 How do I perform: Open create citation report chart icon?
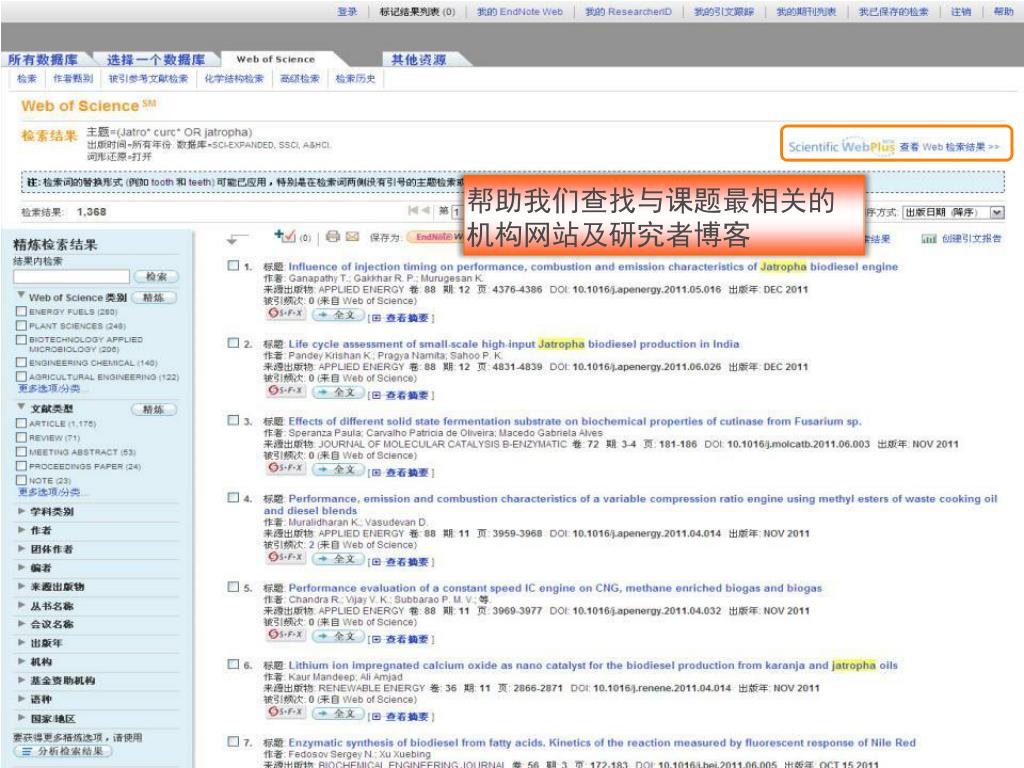coord(929,239)
